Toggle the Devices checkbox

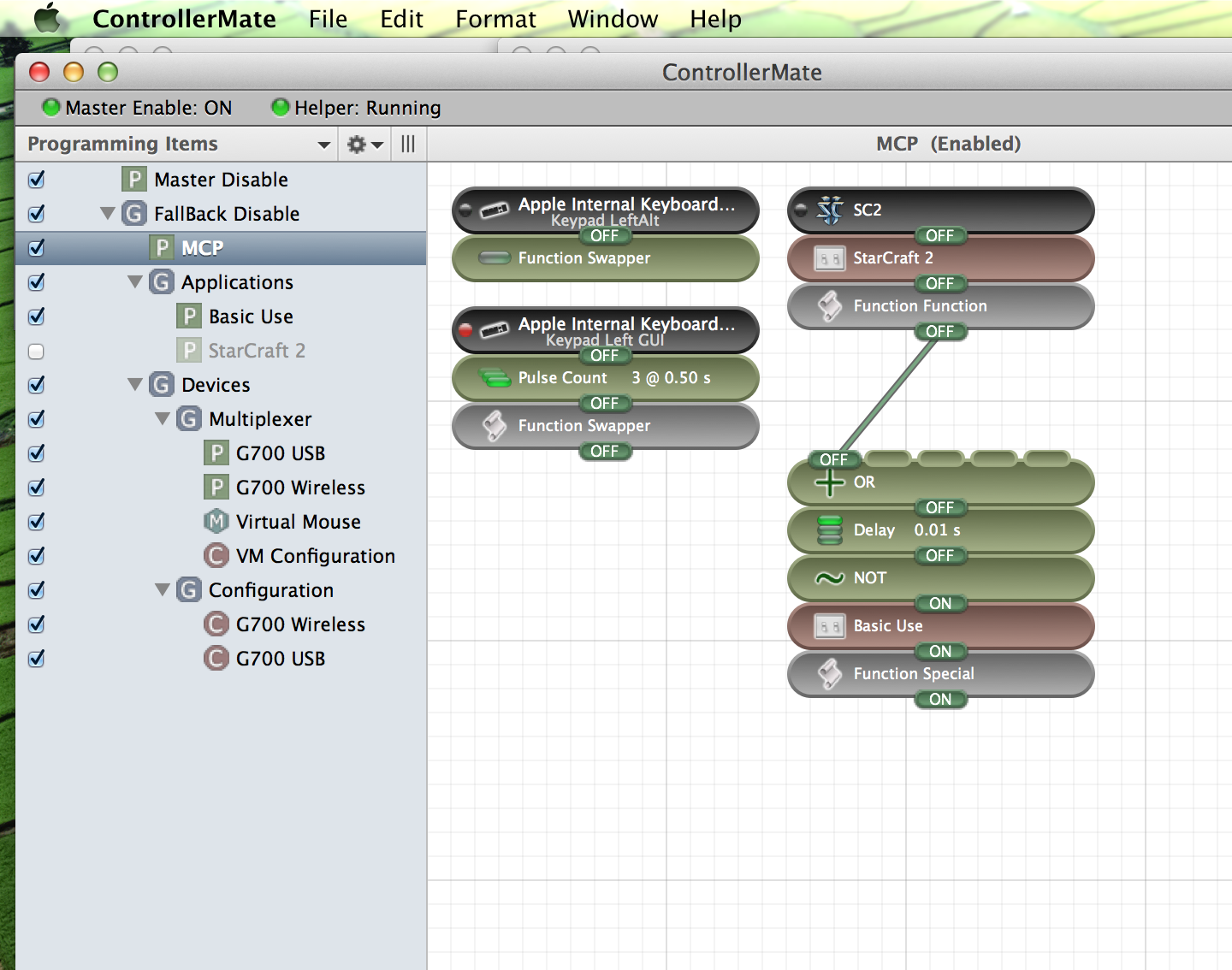point(36,385)
